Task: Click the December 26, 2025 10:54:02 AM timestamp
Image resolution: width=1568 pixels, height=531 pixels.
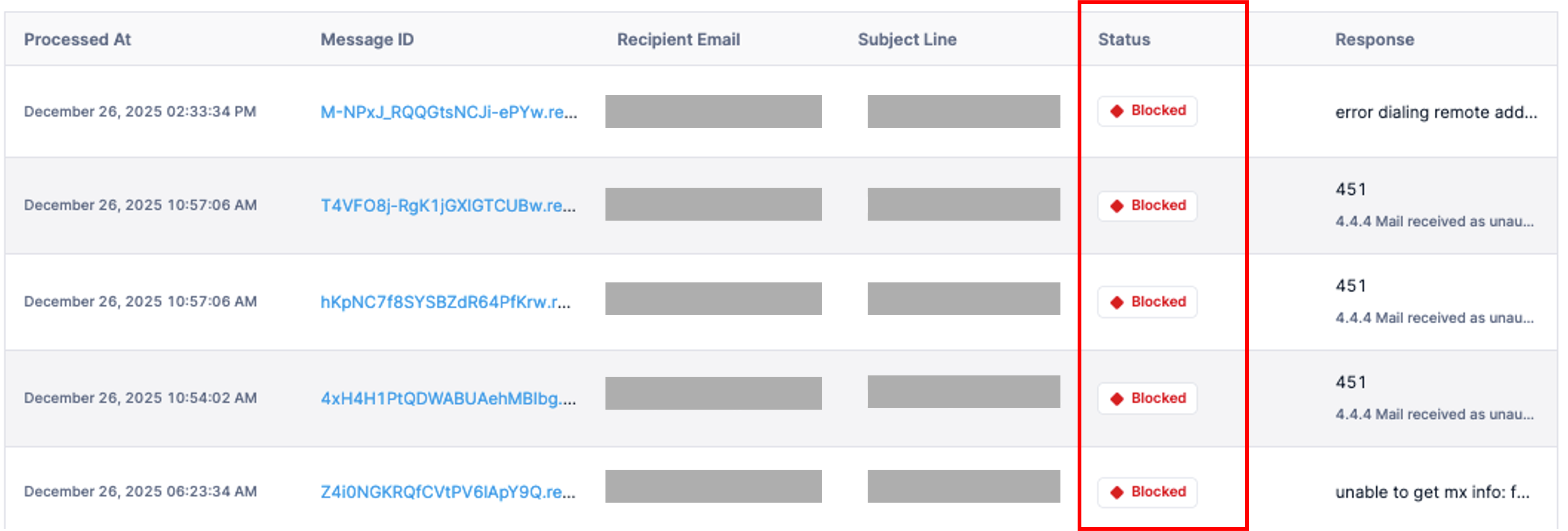Action: point(140,398)
